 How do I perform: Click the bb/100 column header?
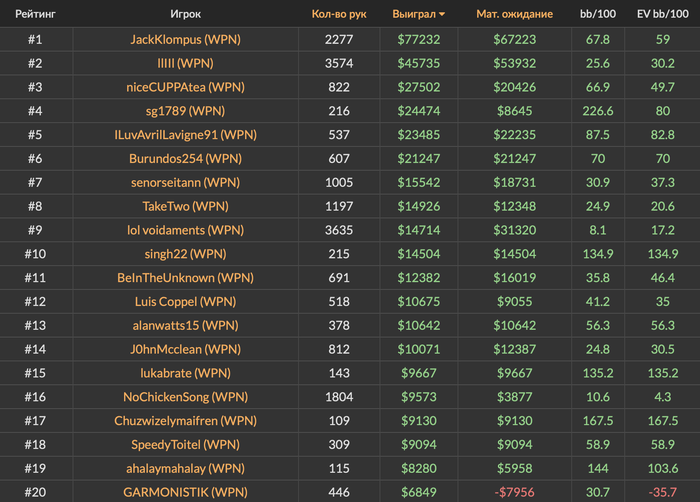coord(598,14)
